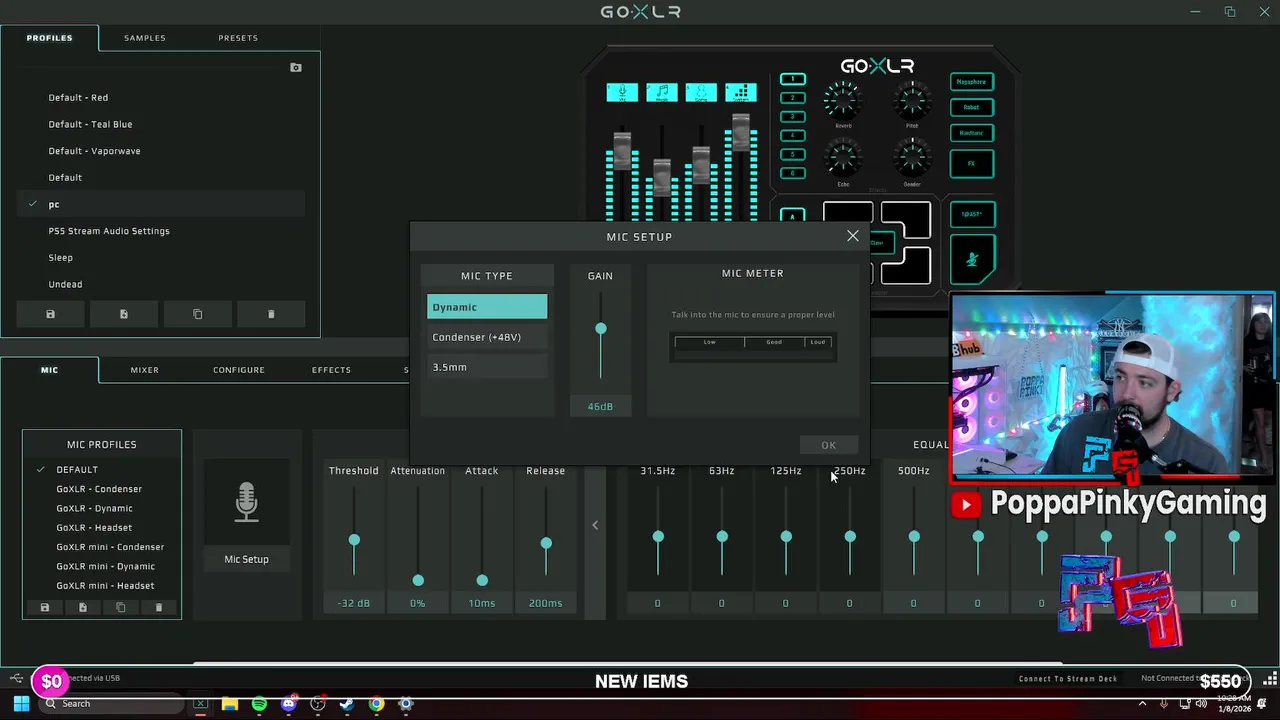
Task: Select the Dynamic mic type
Action: (487, 307)
